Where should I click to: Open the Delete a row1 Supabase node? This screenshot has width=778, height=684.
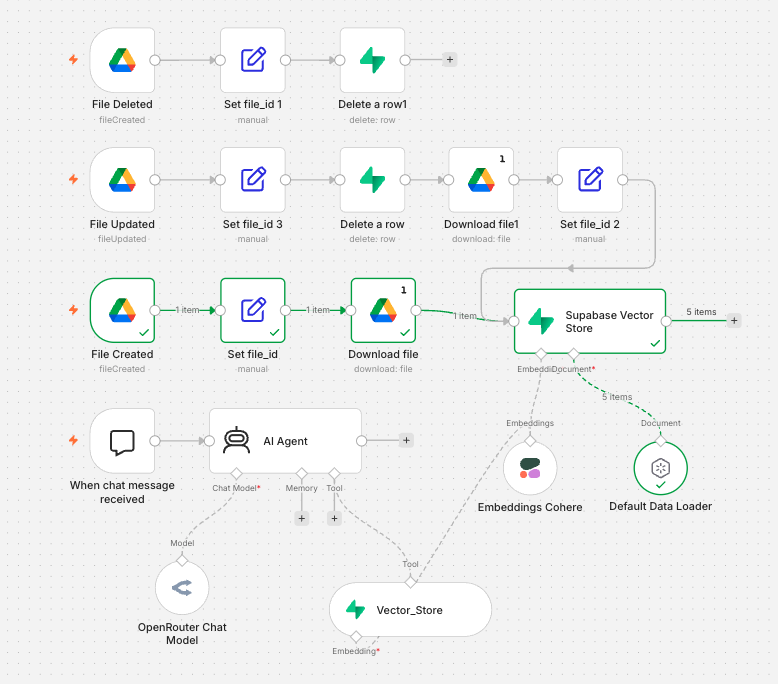[372, 60]
